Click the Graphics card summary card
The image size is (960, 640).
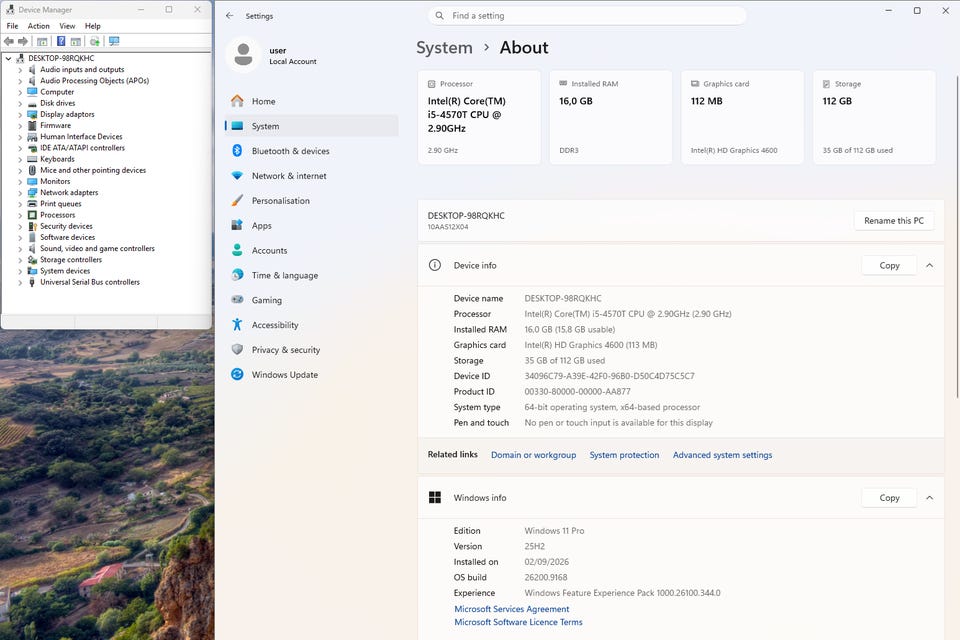tap(743, 117)
